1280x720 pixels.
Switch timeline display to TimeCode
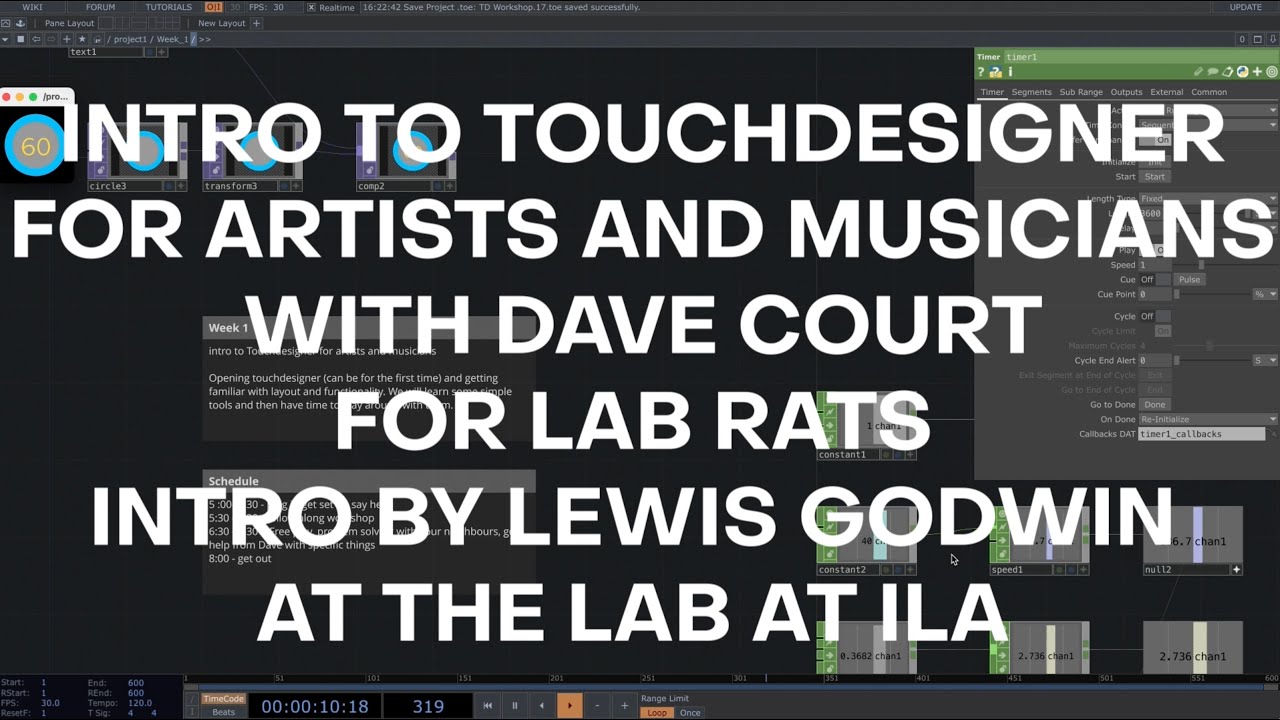tap(223, 699)
